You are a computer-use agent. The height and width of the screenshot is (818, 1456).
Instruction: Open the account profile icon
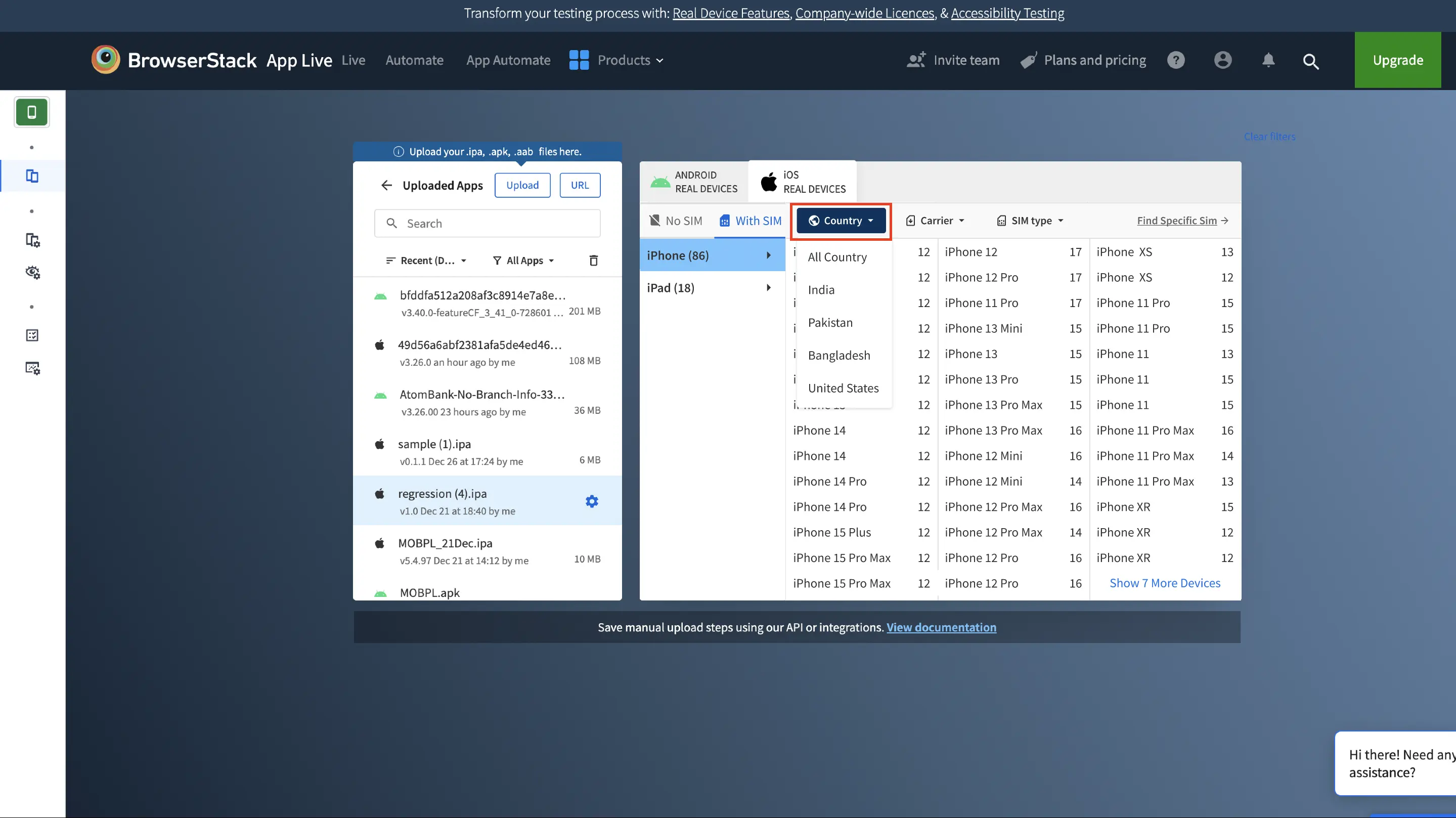point(1222,60)
